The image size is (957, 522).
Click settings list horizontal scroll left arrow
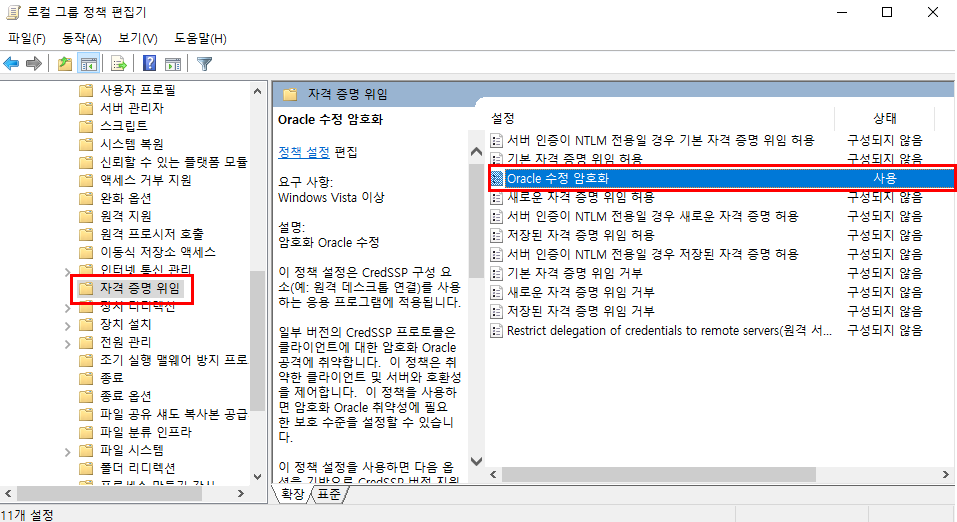494,474
